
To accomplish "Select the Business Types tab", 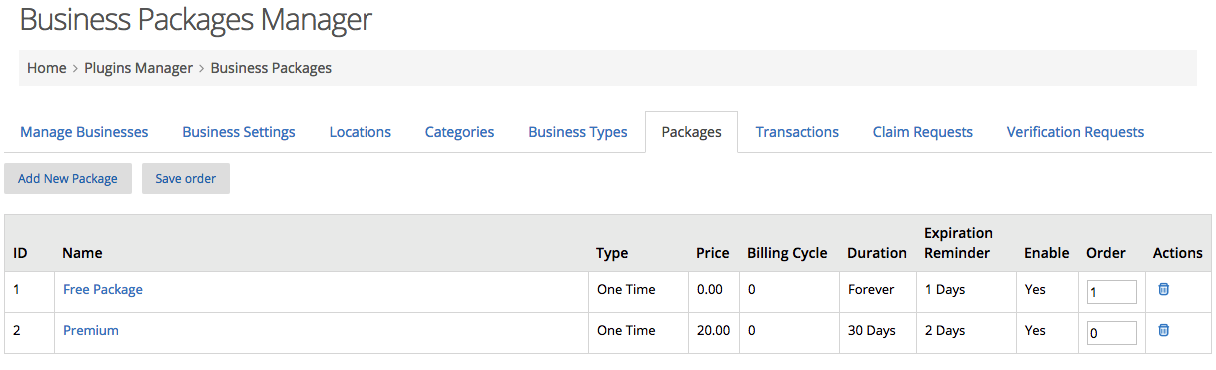I will [x=578, y=132].
